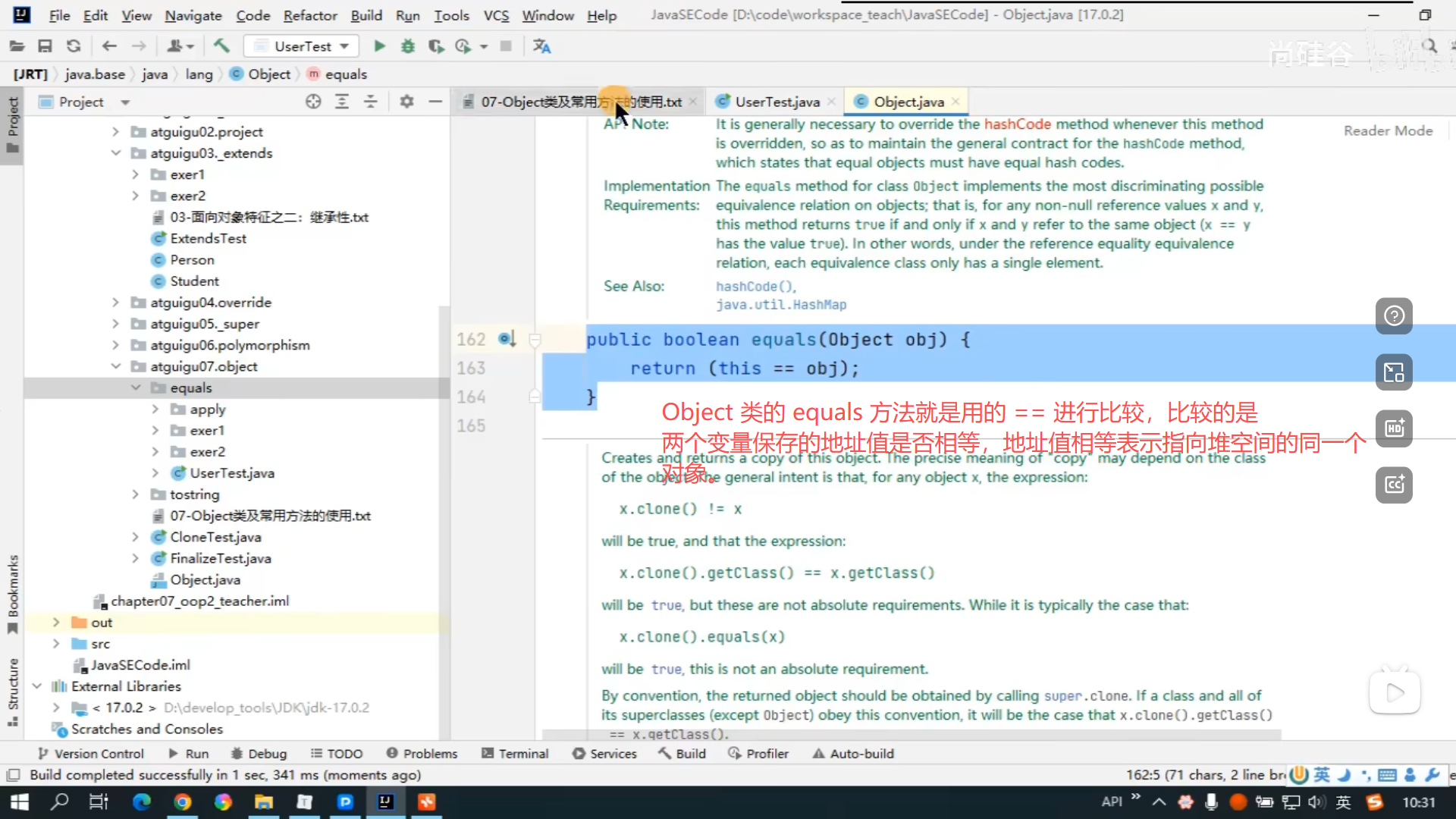The height and width of the screenshot is (819, 1456).
Task: Select CloneTest.java in project tree
Action: pyautogui.click(x=215, y=537)
